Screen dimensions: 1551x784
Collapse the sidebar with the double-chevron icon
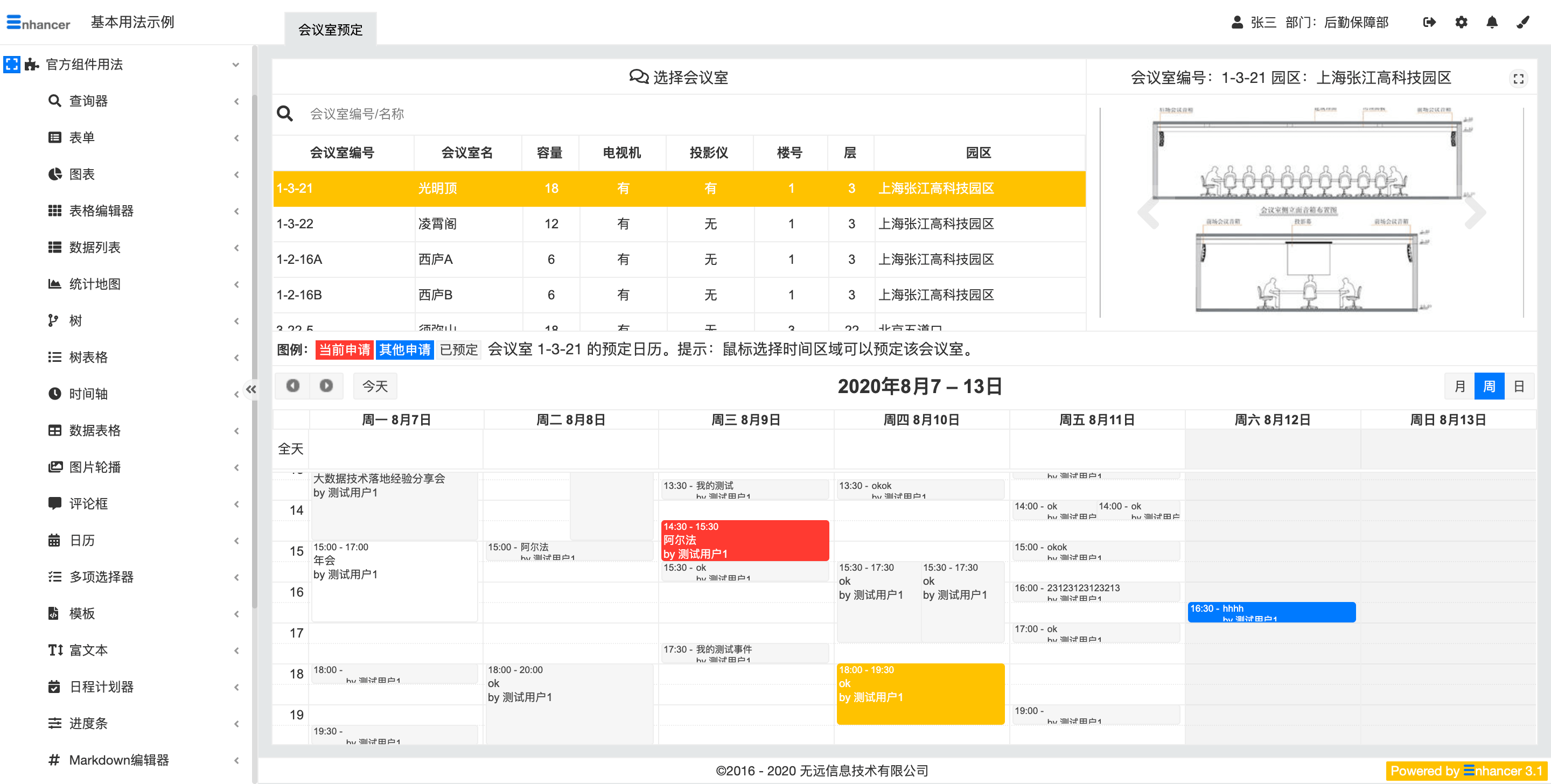(251, 389)
